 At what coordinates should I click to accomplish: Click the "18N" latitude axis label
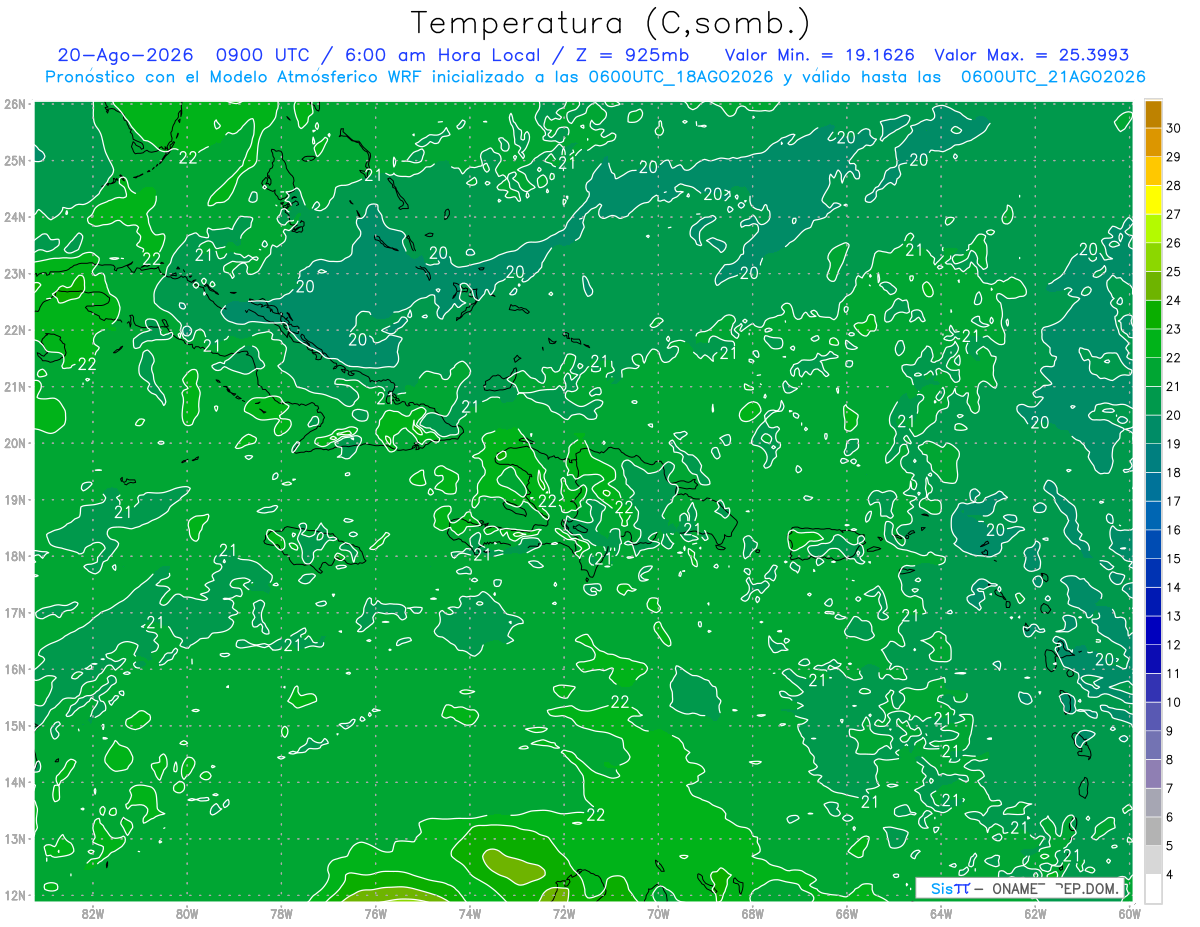coord(14,556)
